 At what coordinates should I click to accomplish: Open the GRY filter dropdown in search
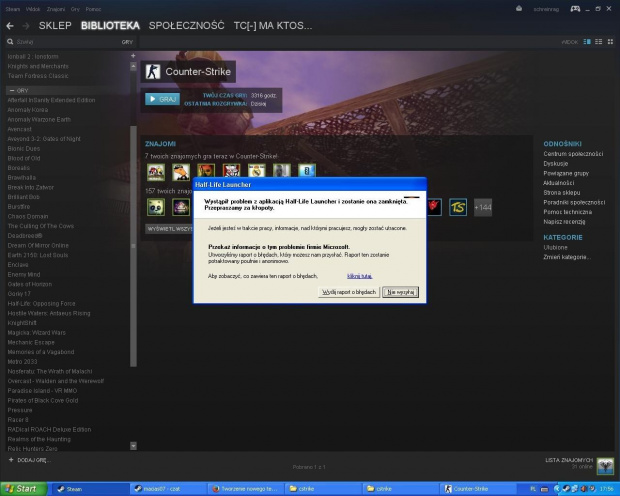pyautogui.click(x=127, y=42)
